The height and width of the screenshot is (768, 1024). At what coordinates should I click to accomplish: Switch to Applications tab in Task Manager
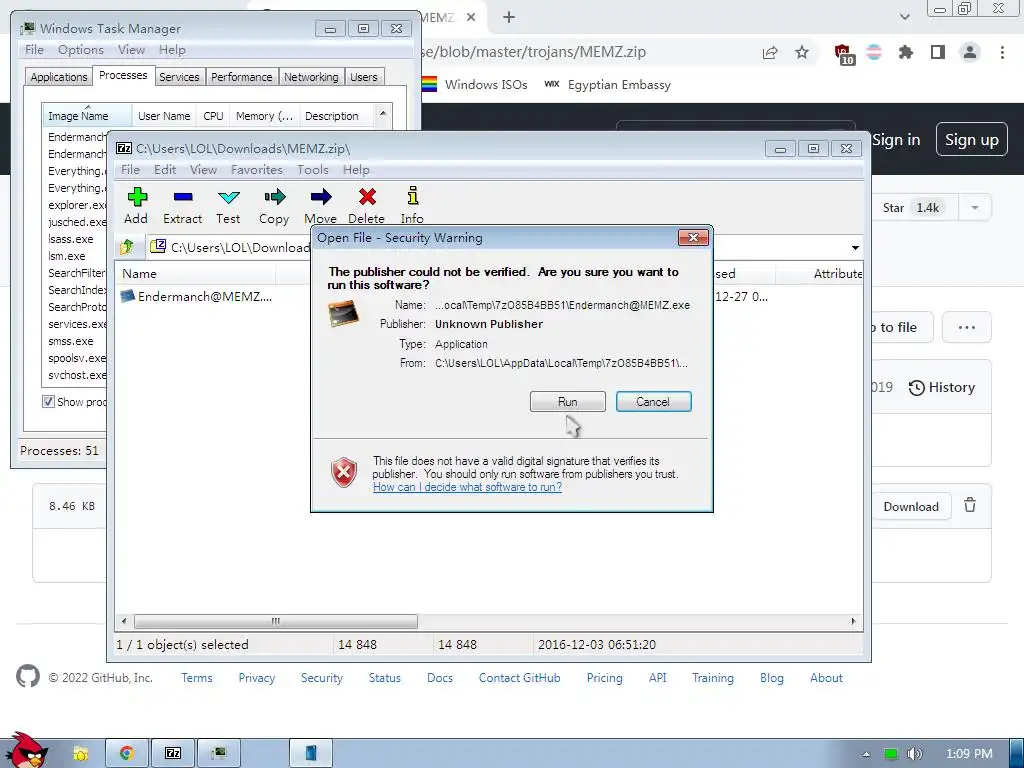click(x=59, y=77)
